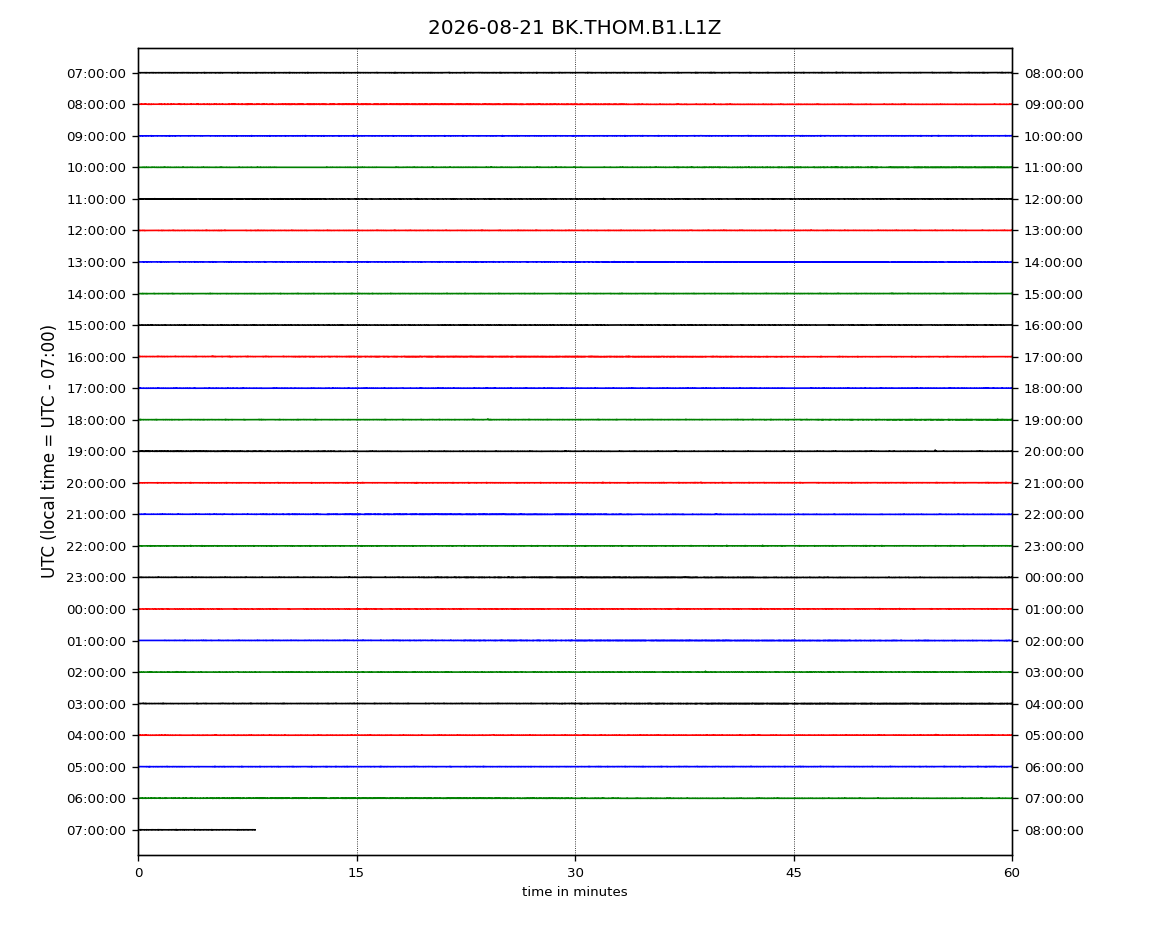
Task: Click the 12:00:00 label on the right axis
Action: coord(1054,200)
